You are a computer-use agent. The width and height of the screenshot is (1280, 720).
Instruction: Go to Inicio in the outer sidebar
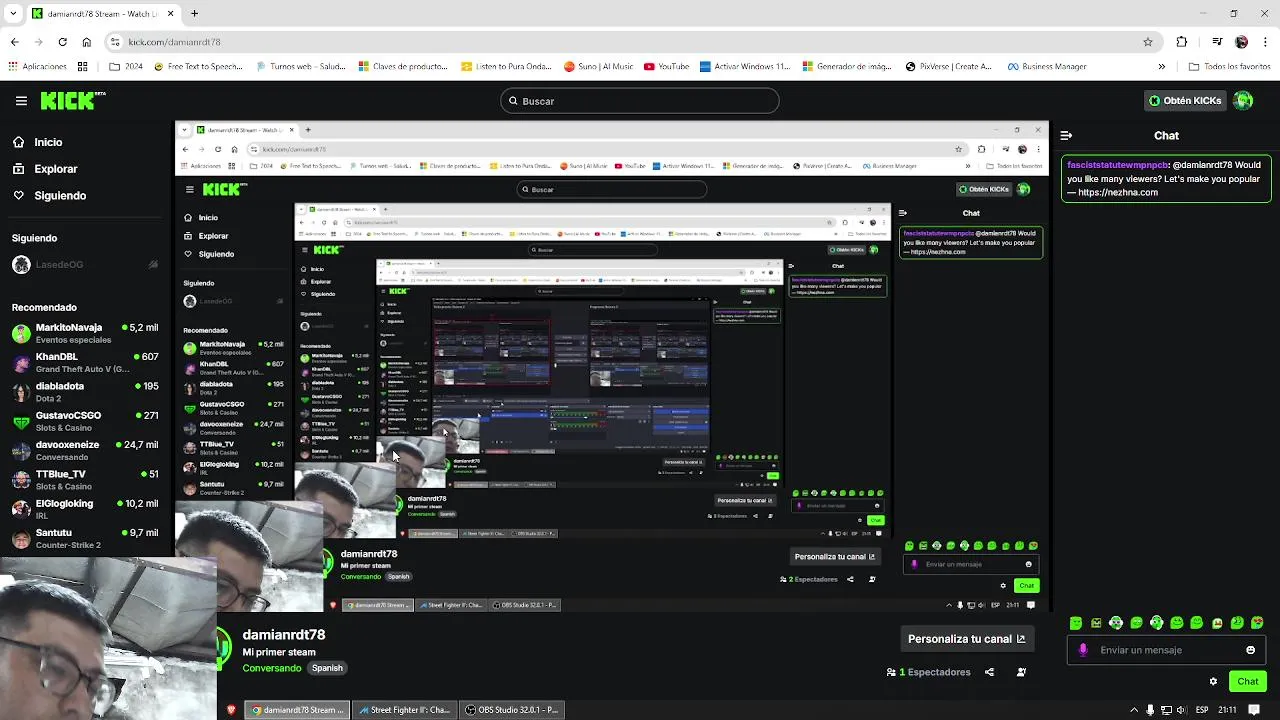(x=48, y=142)
